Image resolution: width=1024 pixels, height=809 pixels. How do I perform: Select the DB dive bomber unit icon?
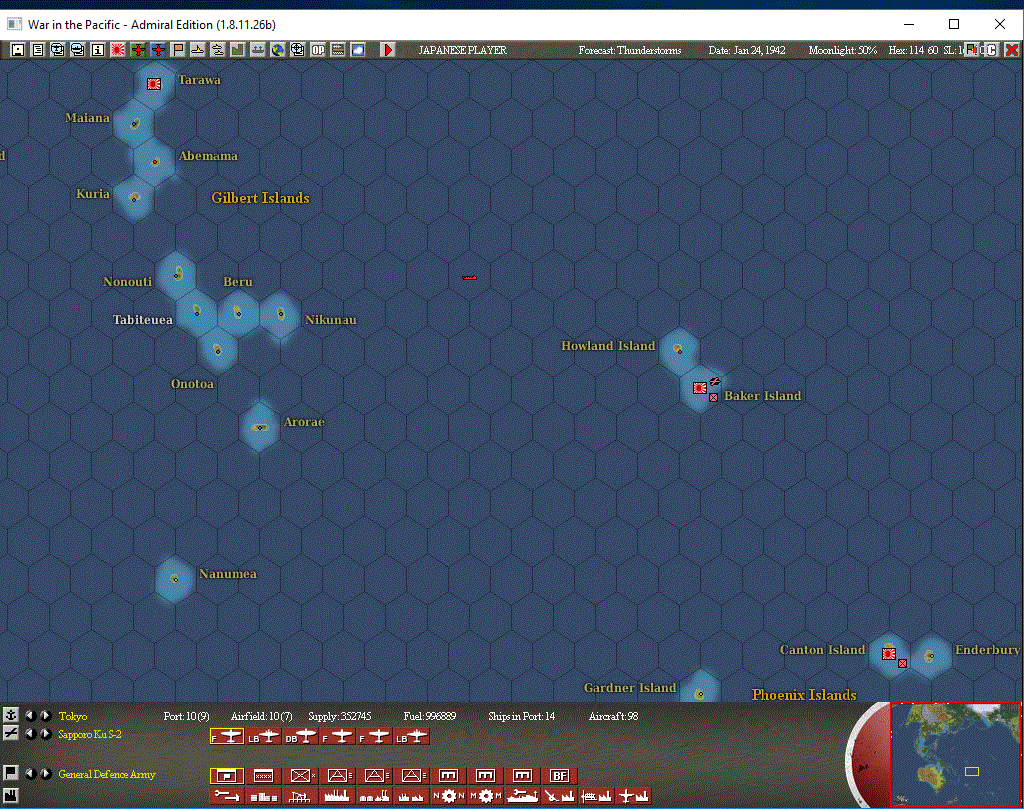[x=300, y=737]
